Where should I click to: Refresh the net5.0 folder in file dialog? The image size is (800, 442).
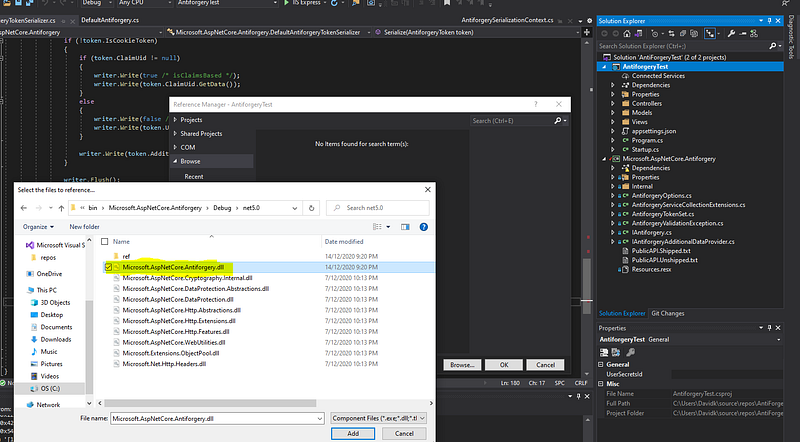311,208
